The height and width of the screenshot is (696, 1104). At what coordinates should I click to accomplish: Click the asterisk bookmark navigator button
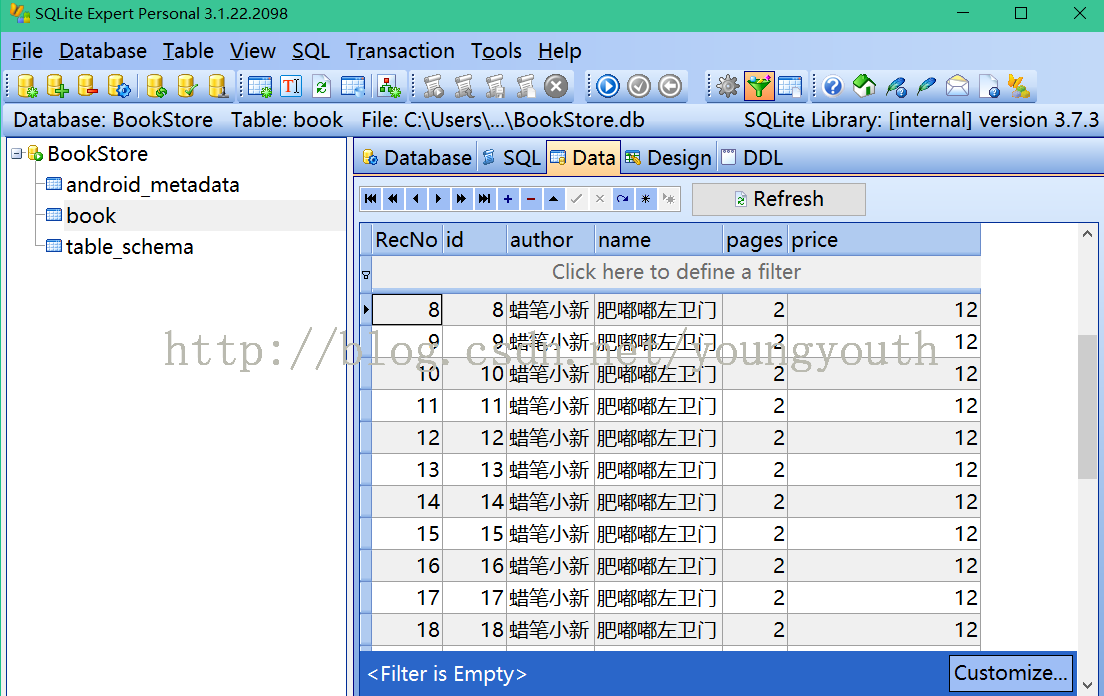click(x=646, y=199)
